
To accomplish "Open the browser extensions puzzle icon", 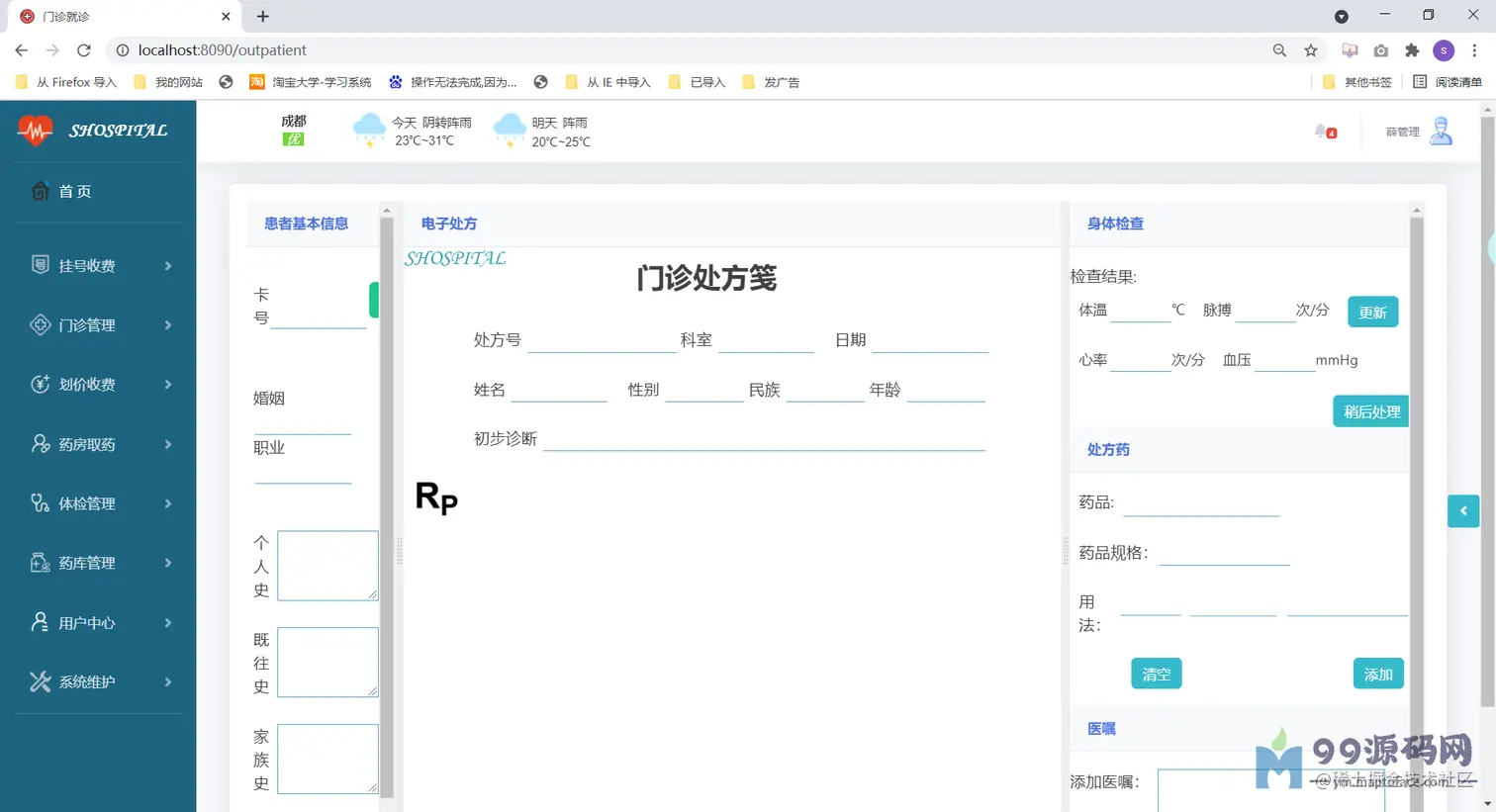I will (x=1412, y=50).
